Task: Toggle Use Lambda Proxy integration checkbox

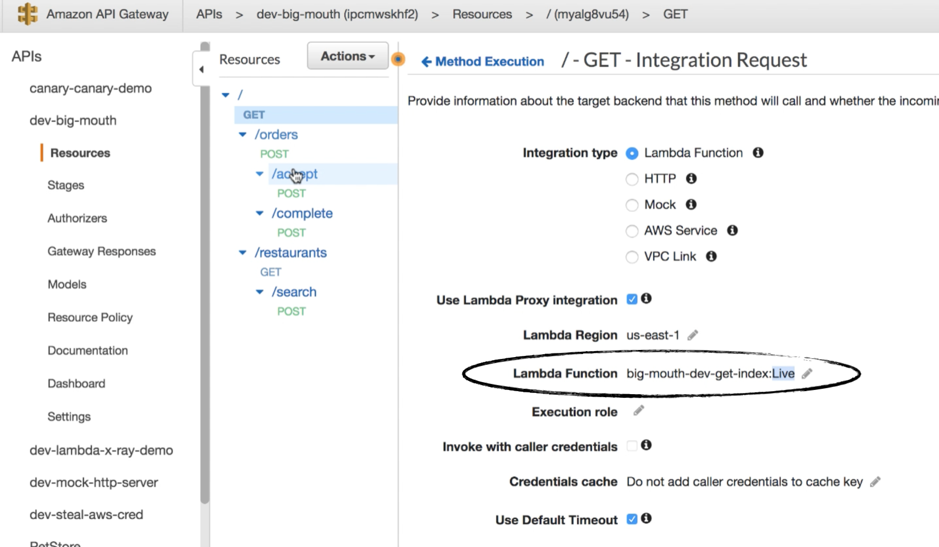Action: point(632,299)
